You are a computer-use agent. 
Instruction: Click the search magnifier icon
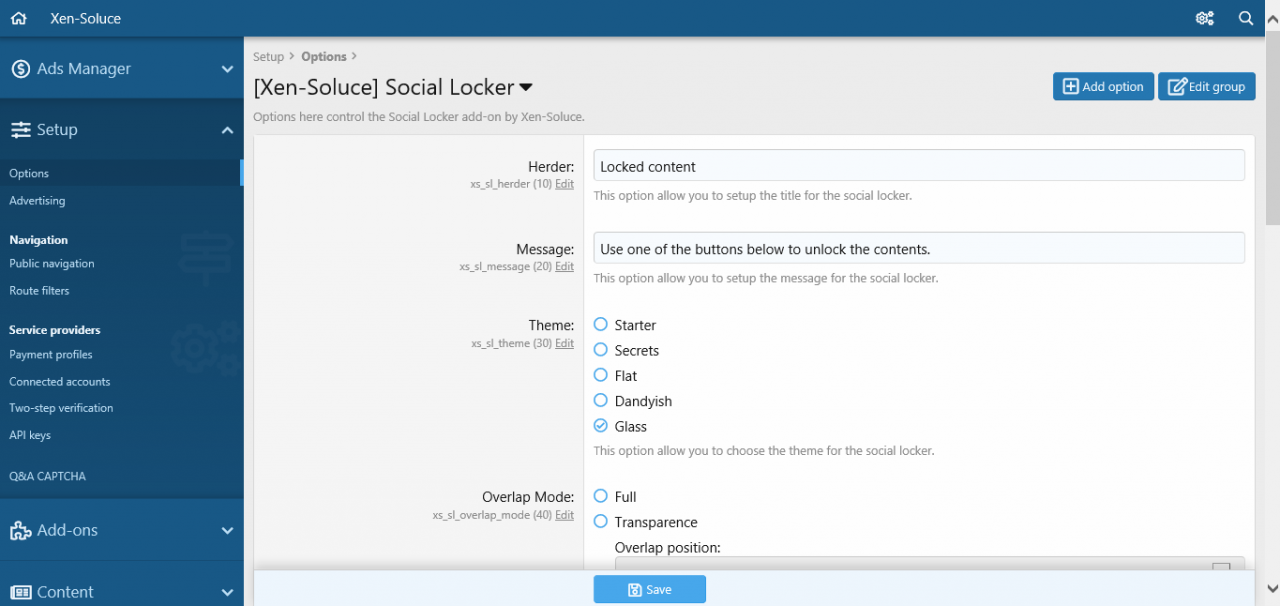click(1246, 18)
